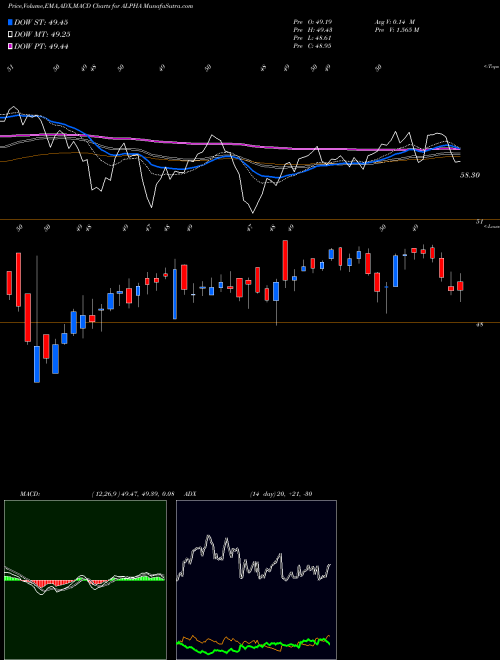Click the ADX (14 day) values text

(x=281, y=494)
